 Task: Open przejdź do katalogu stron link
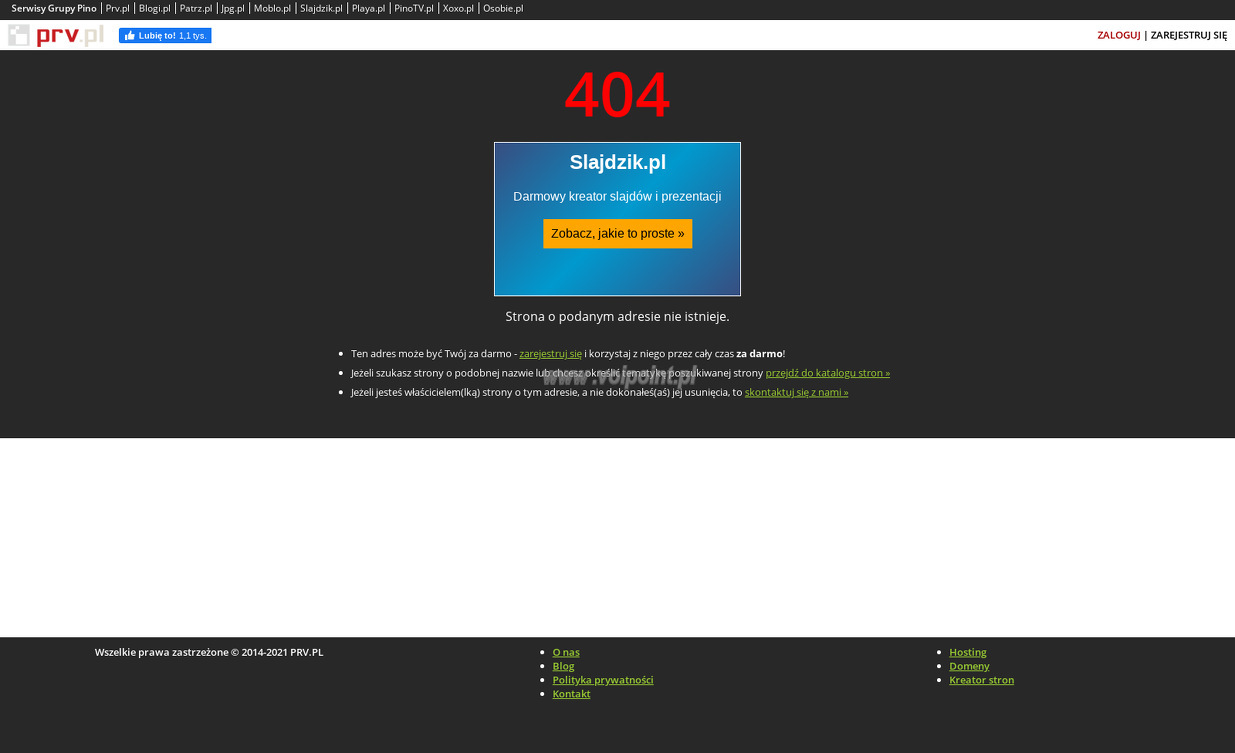828,373
